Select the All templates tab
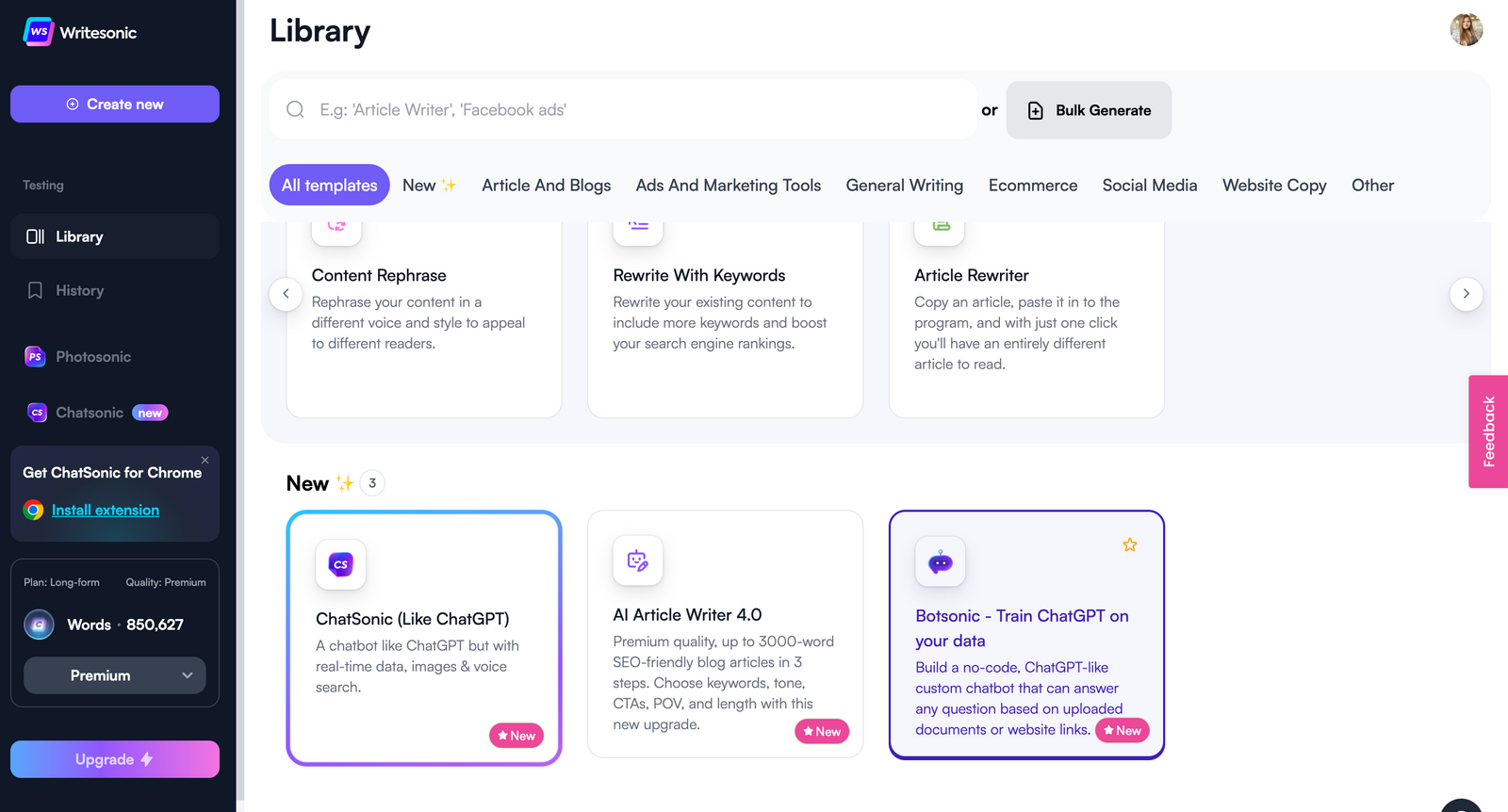The image size is (1508, 812). [329, 185]
